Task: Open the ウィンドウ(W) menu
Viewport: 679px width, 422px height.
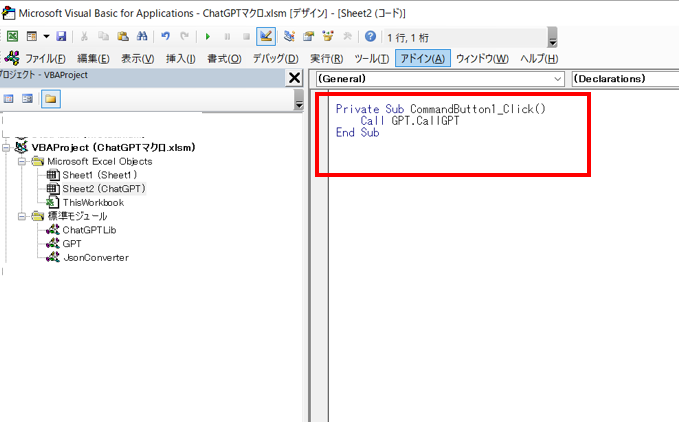Action: [x=482, y=58]
